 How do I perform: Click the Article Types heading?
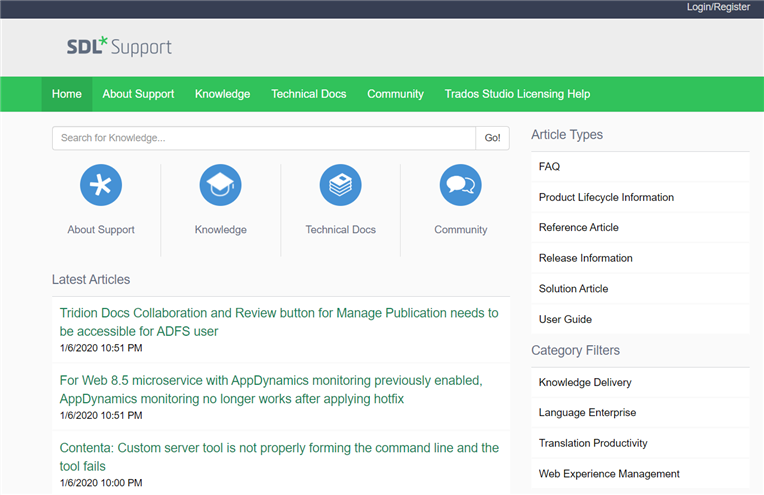pyautogui.click(x=567, y=135)
